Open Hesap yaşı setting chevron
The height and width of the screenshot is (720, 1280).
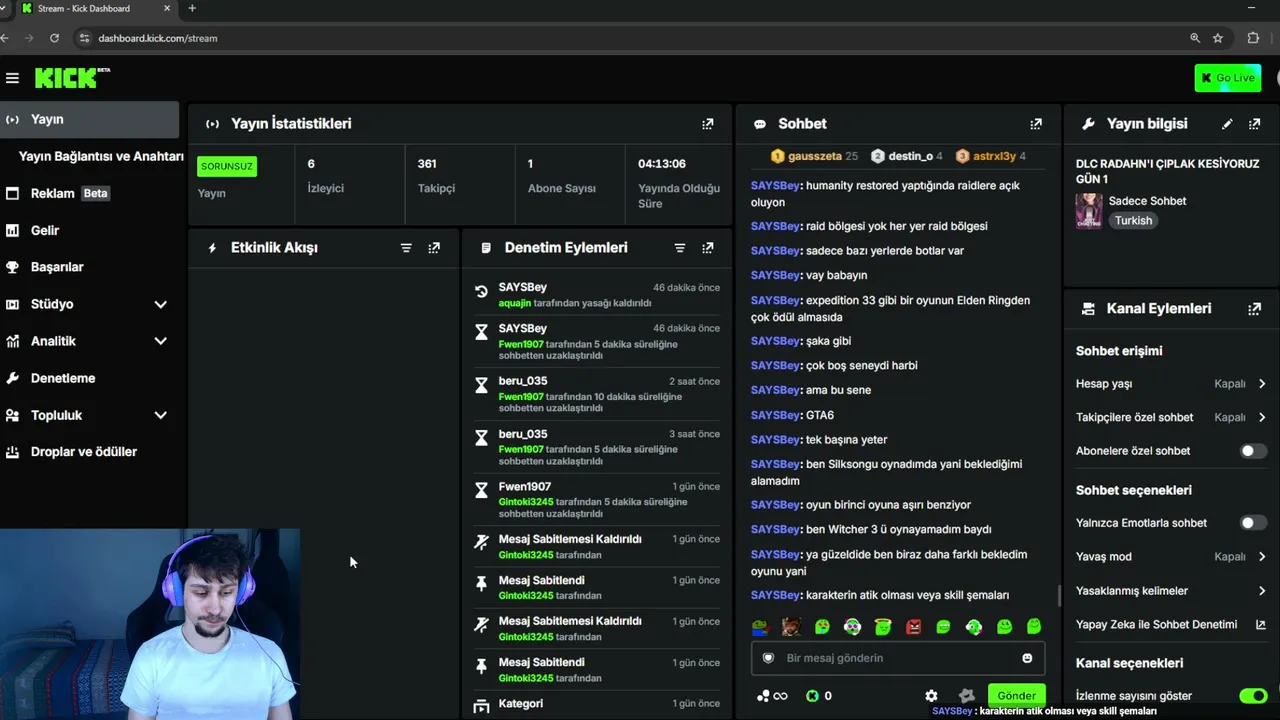[1262, 384]
